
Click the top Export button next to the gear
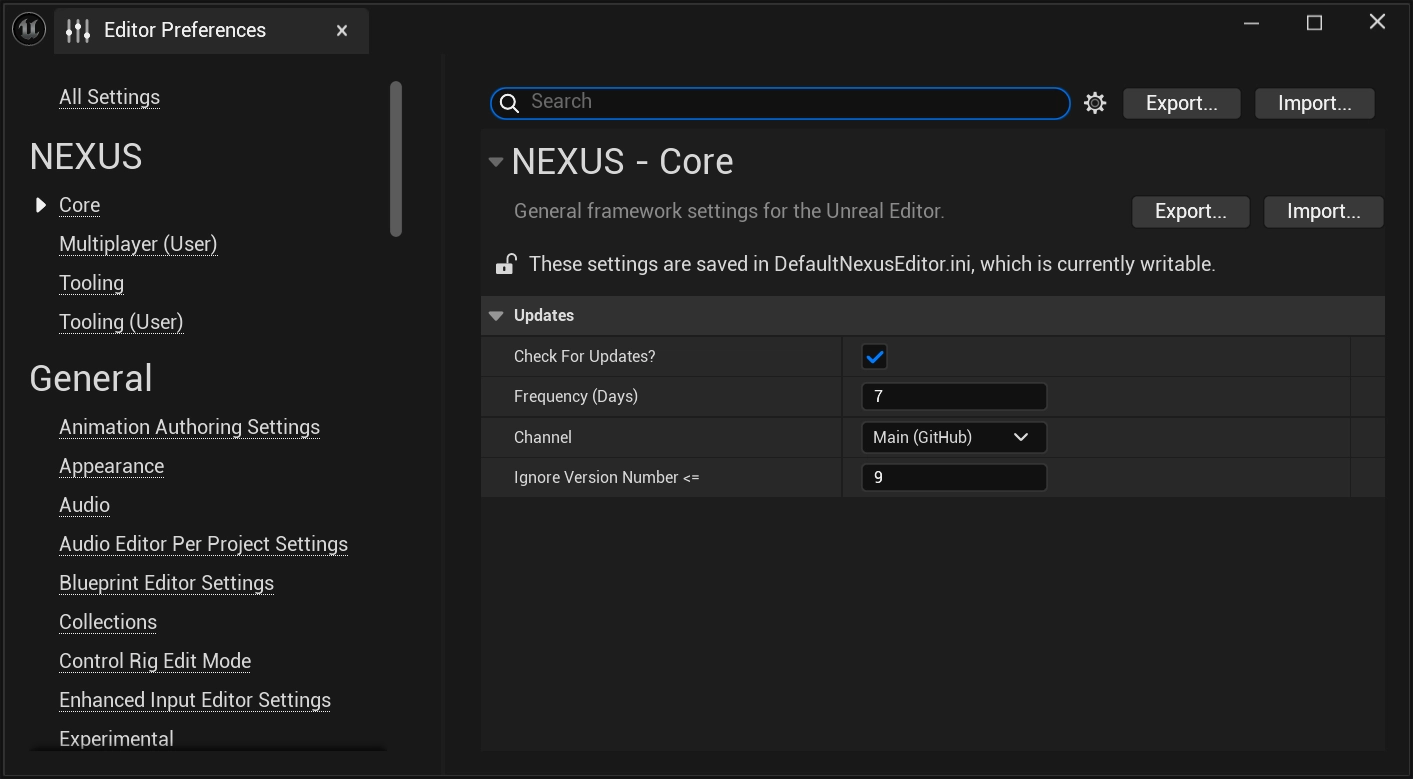pyautogui.click(x=1181, y=103)
